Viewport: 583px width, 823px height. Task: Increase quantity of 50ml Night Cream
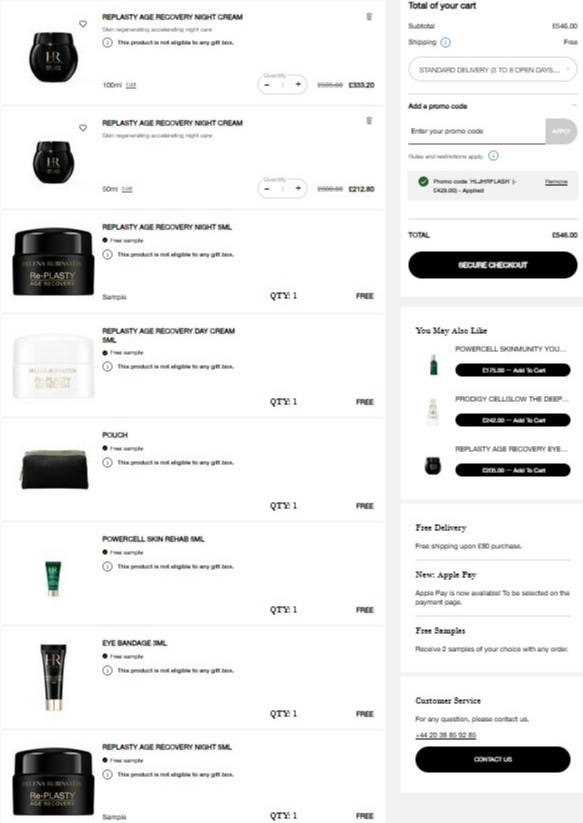[x=298, y=188]
